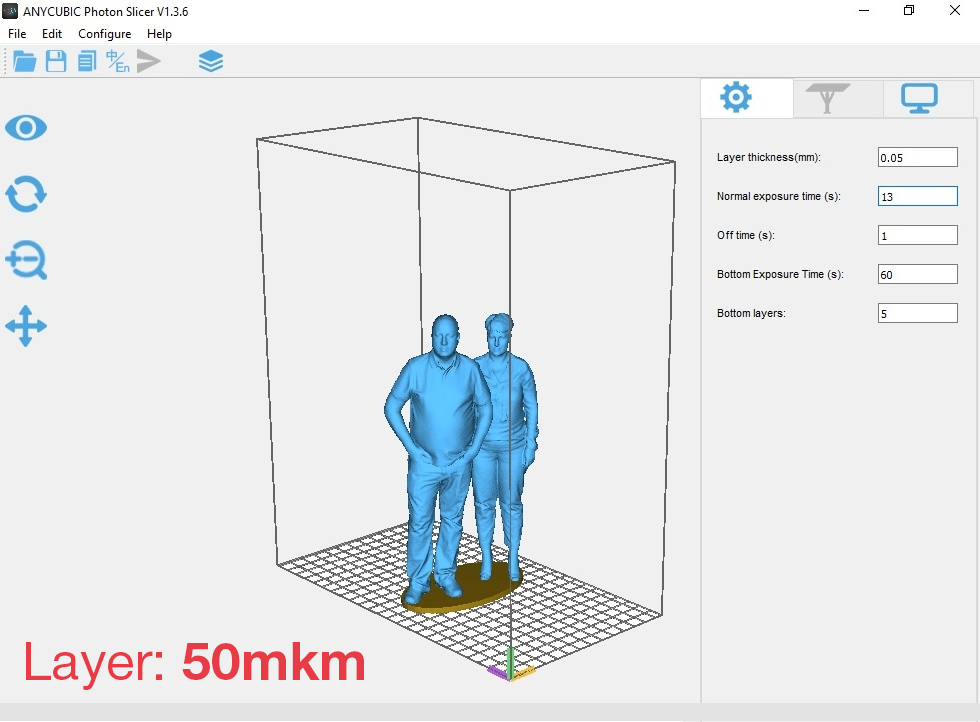Open the File menu
This screenshot has height=722, width=980.
pos(17,34)
